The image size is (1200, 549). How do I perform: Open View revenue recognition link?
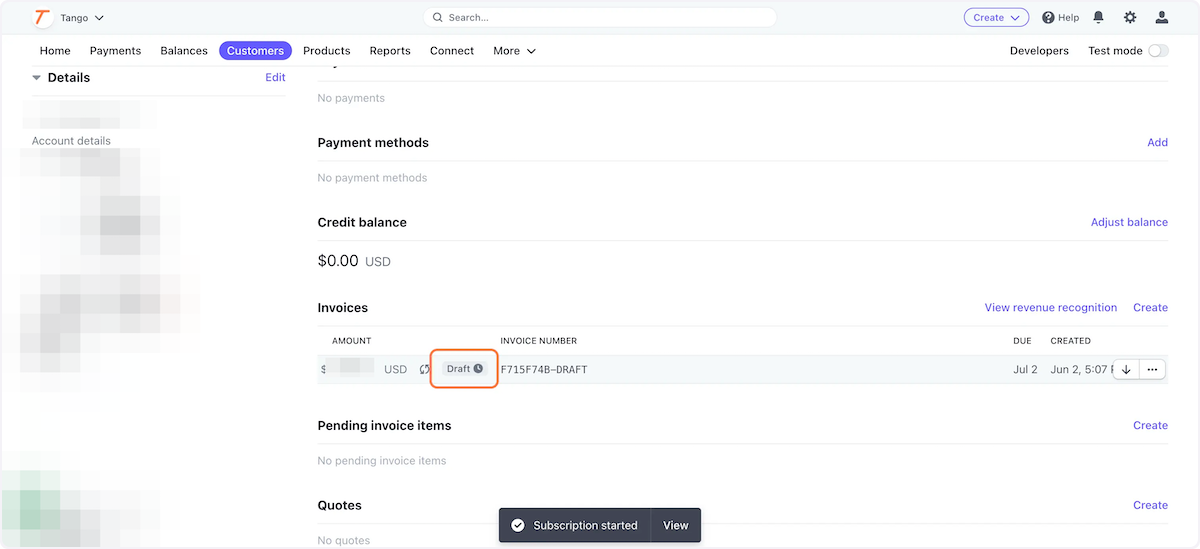pyautogui.click(x=1051, y=307)
